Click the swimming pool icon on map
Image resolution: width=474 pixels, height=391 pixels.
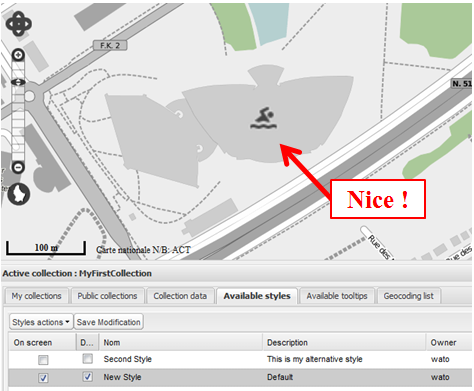pyautogui.click(x=264, y=118)
